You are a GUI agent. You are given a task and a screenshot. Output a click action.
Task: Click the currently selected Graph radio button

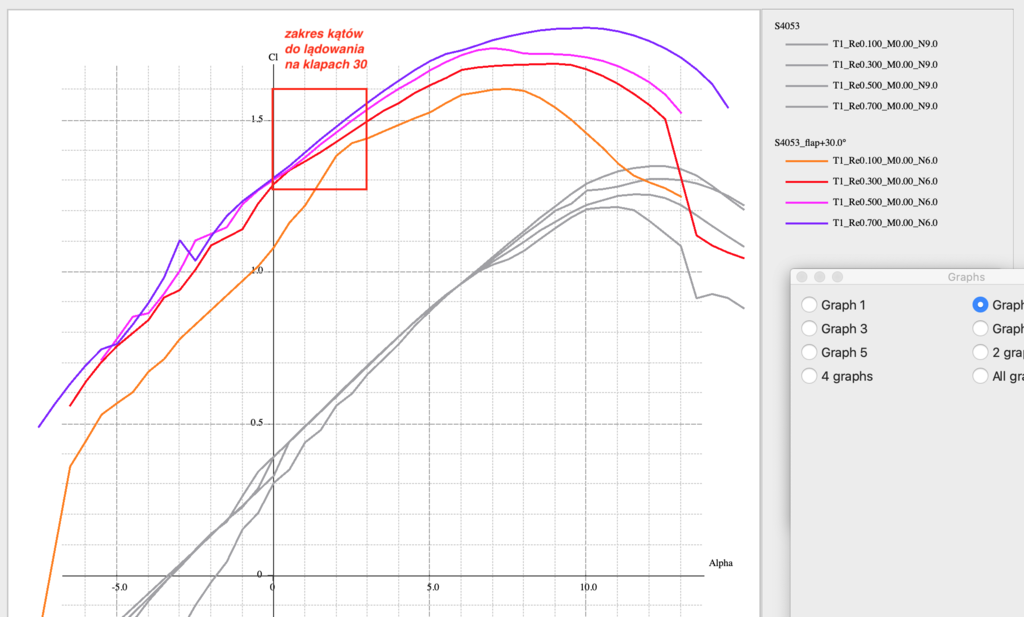coord(981,305)
